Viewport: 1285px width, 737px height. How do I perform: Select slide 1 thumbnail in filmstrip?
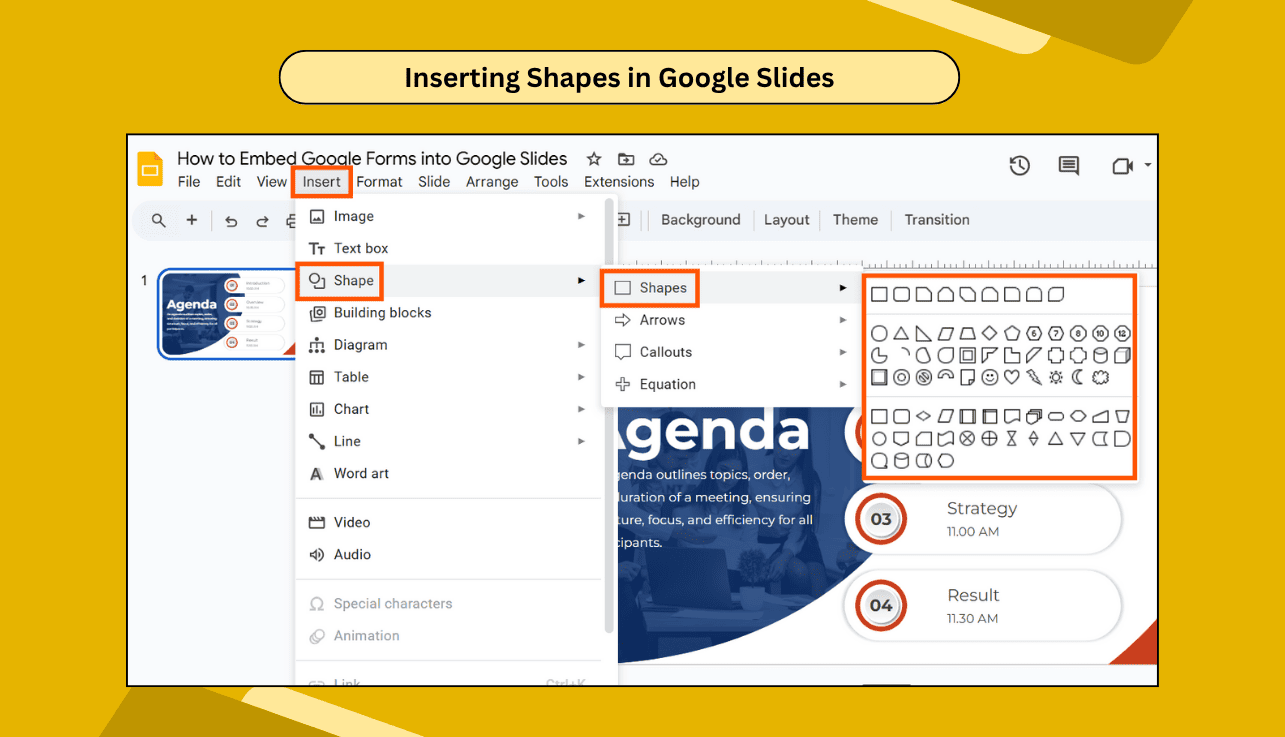coord(225,314)
